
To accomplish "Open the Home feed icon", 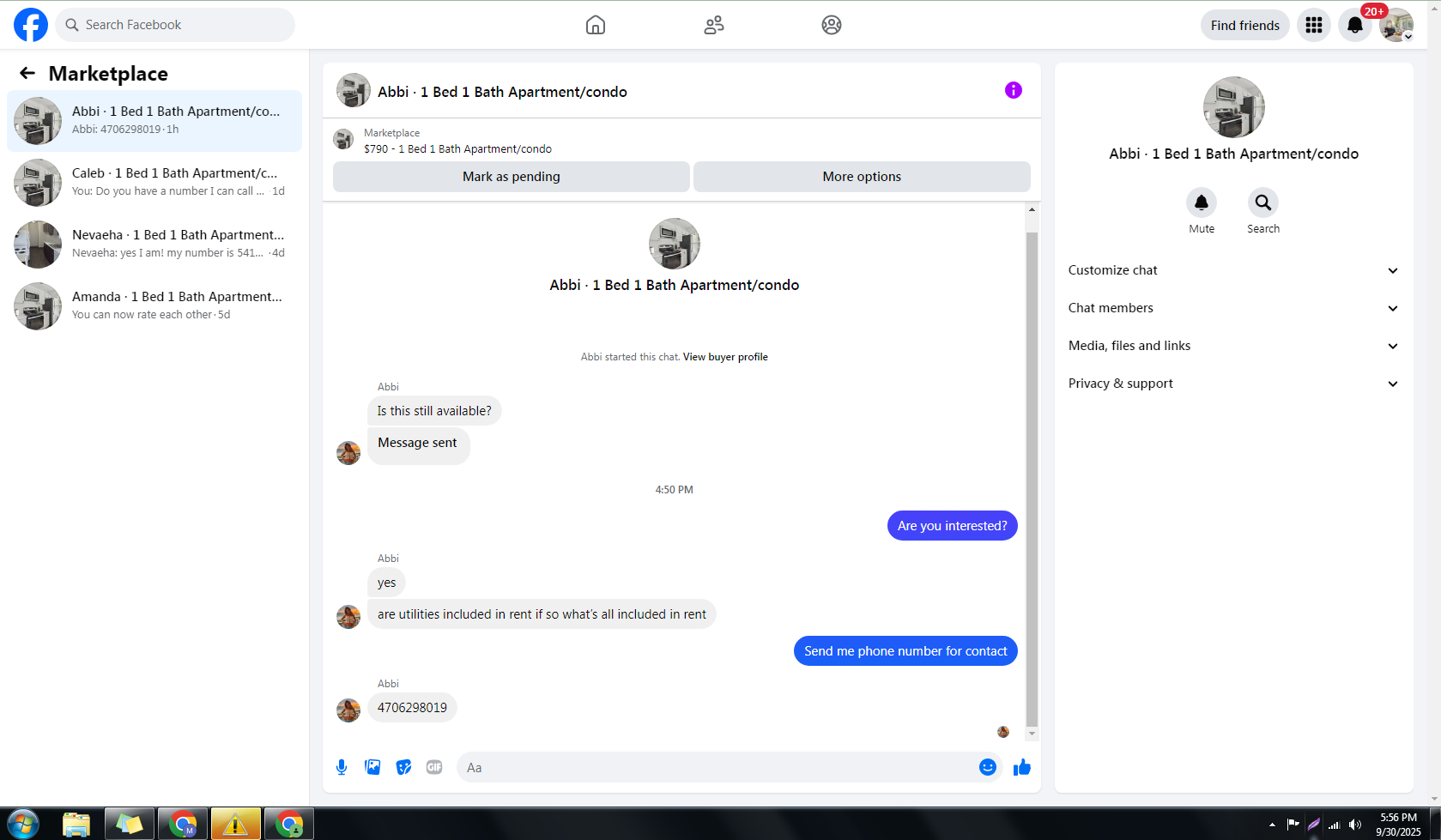I will (x=596, y=25).
